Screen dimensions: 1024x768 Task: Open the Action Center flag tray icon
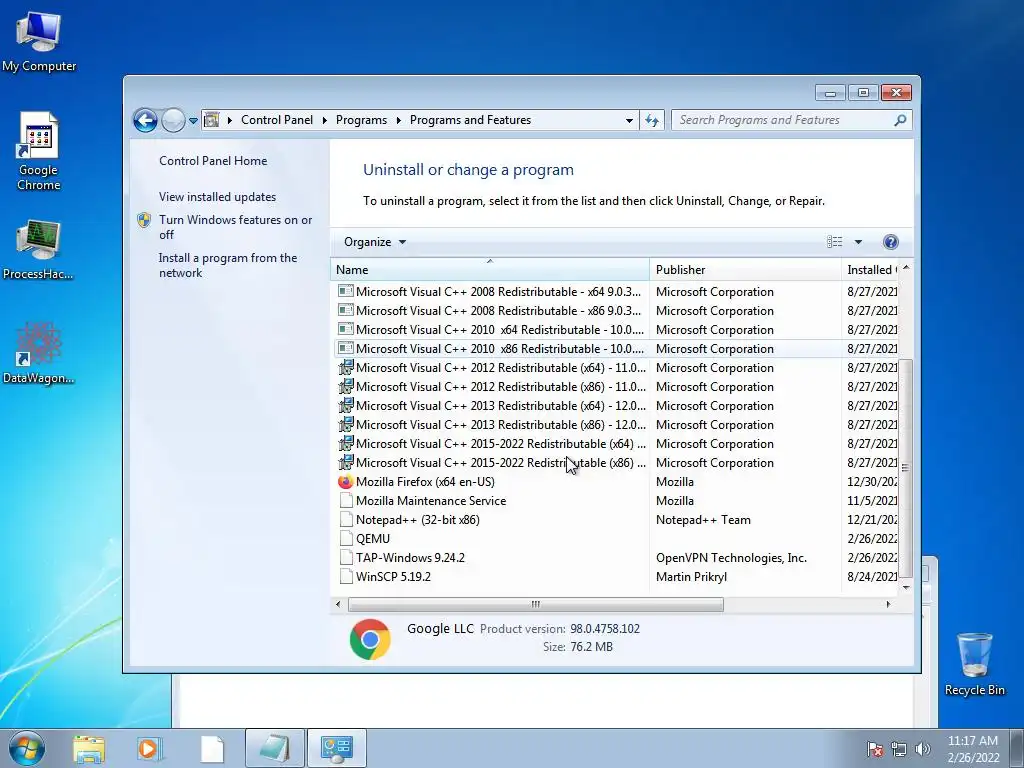pyautogui.click(x=874, y=748)
